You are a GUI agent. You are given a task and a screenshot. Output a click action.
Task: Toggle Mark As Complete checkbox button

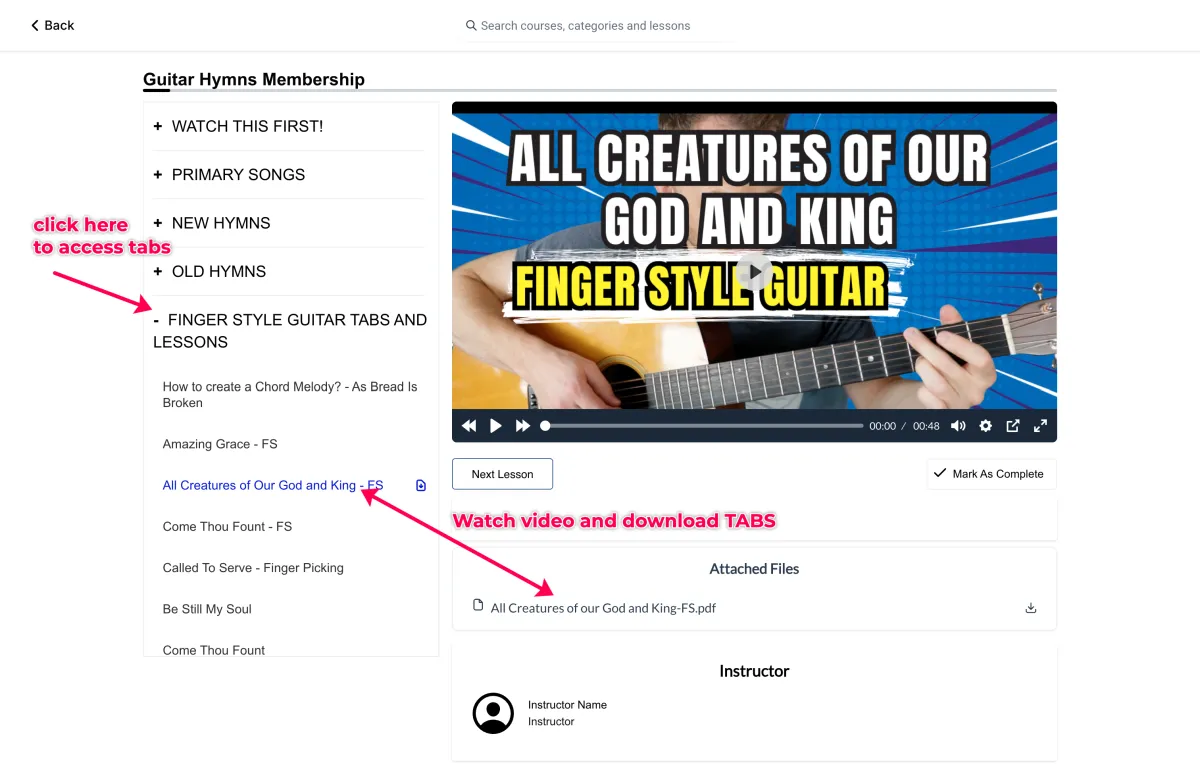pyautogui.click(x=991, y=474)
